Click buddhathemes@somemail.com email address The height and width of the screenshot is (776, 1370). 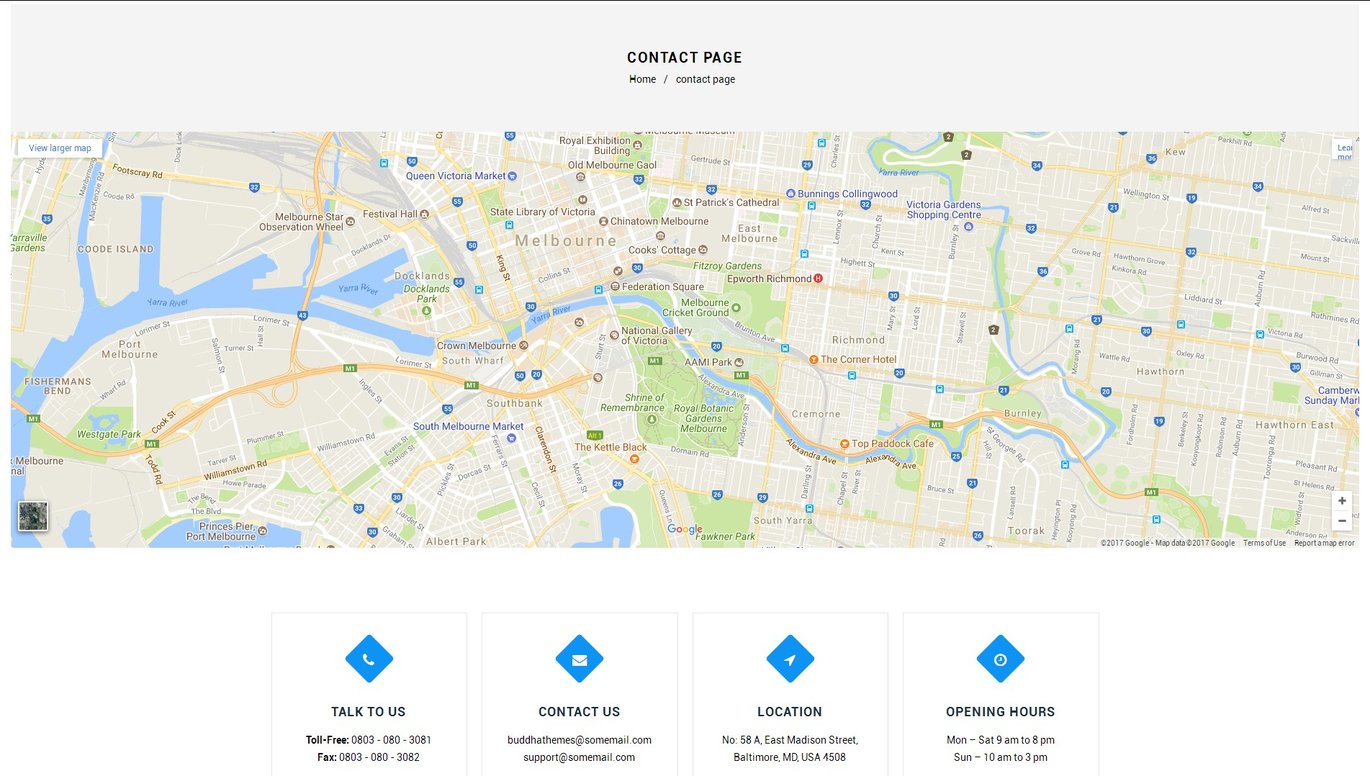[x=579, y=740]
